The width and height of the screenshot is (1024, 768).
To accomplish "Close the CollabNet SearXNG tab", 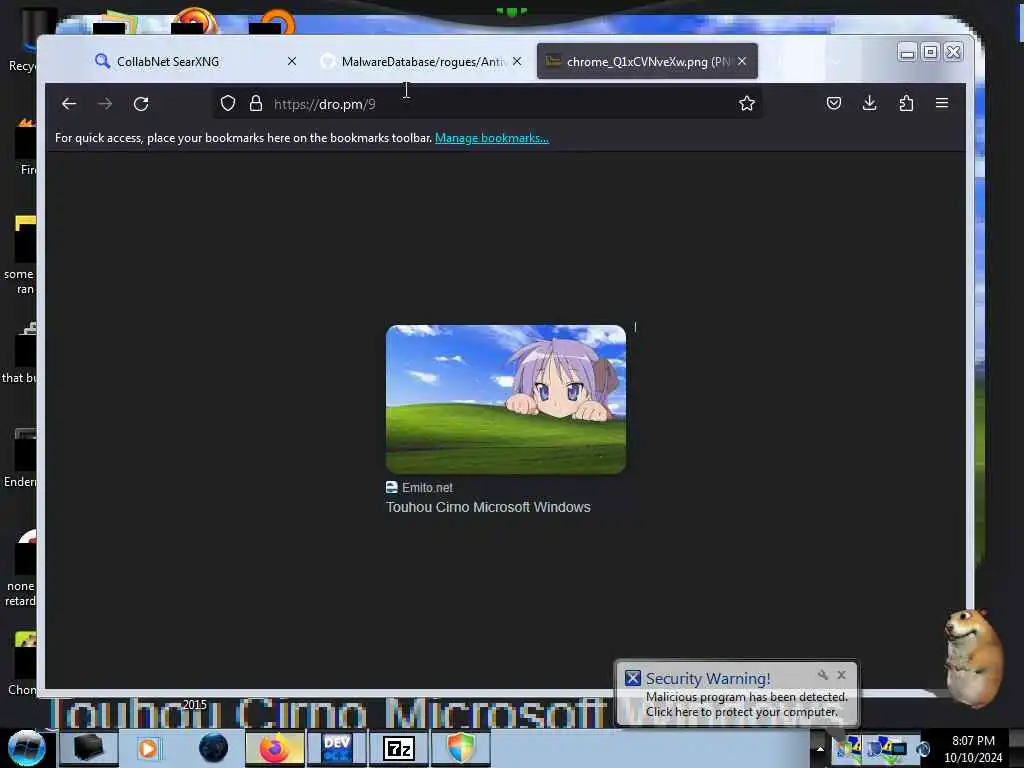I will click(292, 61).
